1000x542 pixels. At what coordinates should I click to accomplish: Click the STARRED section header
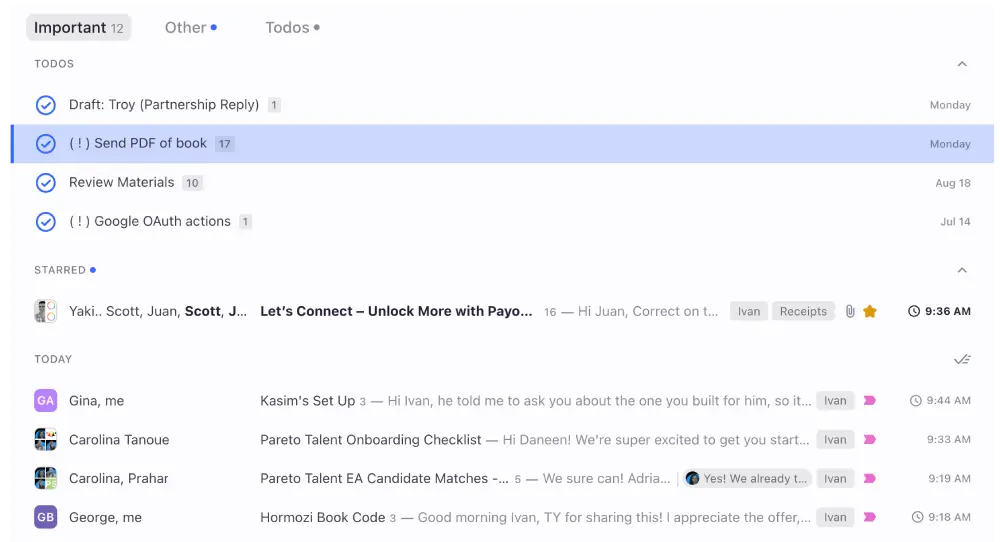[60, 270]
